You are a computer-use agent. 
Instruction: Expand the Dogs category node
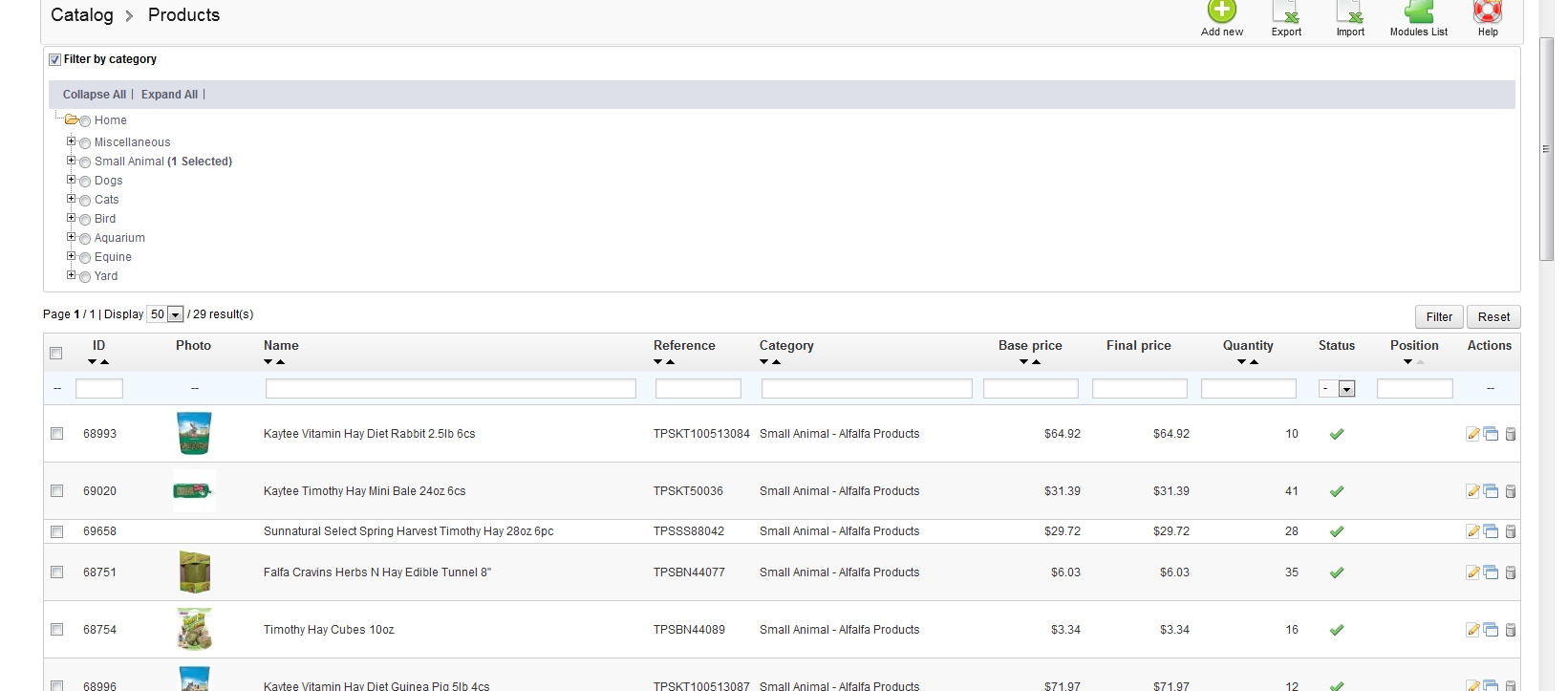click(x=71, y=180)
